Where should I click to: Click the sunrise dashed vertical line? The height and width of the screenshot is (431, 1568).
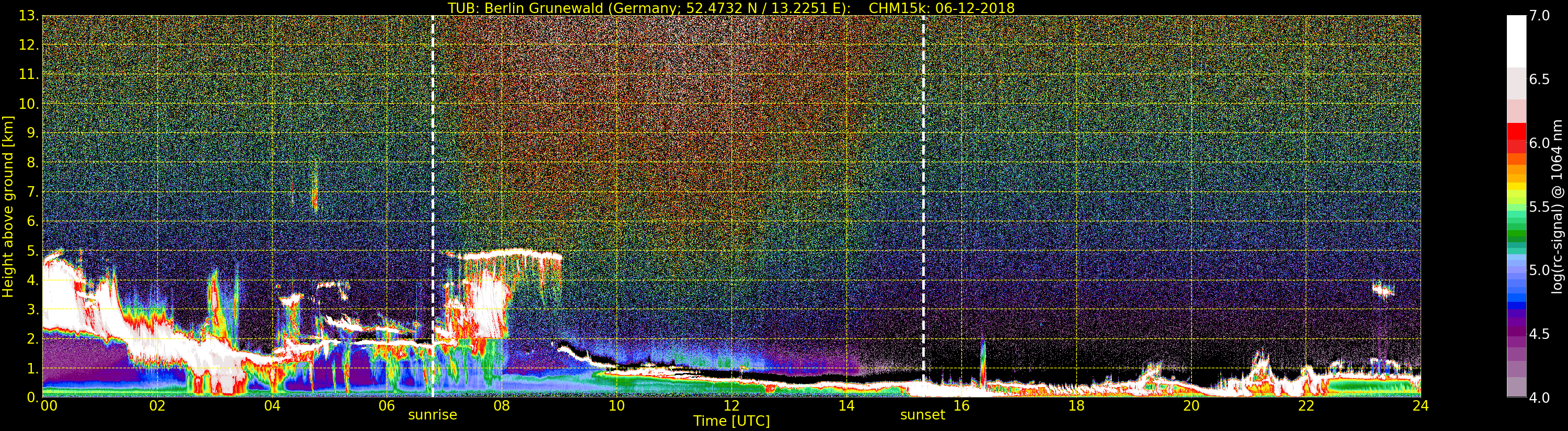[433, 183]
